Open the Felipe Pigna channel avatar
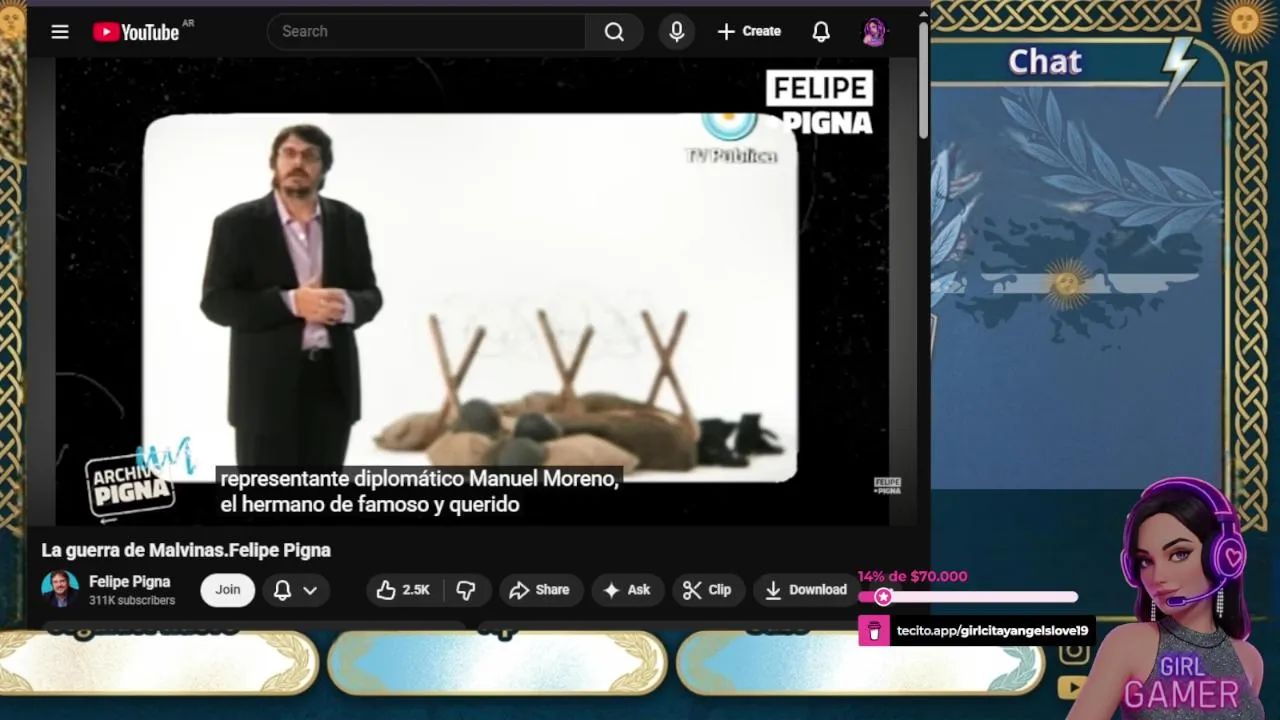 60,589
